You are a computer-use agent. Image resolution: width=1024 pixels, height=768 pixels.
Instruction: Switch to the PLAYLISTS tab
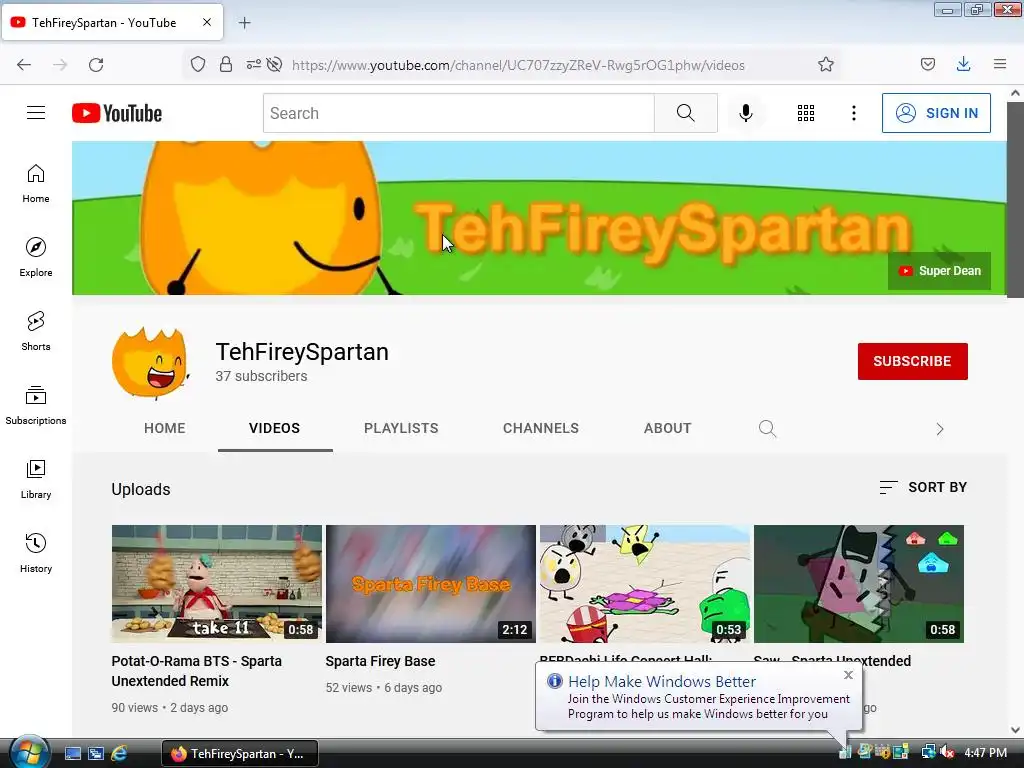coord(401,428)
